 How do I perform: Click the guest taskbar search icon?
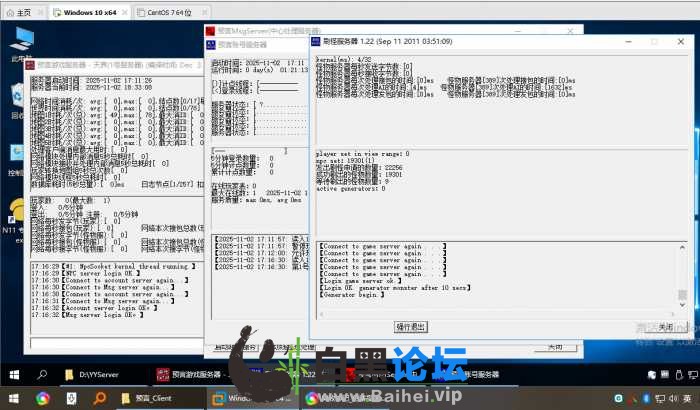click(42, 374)
